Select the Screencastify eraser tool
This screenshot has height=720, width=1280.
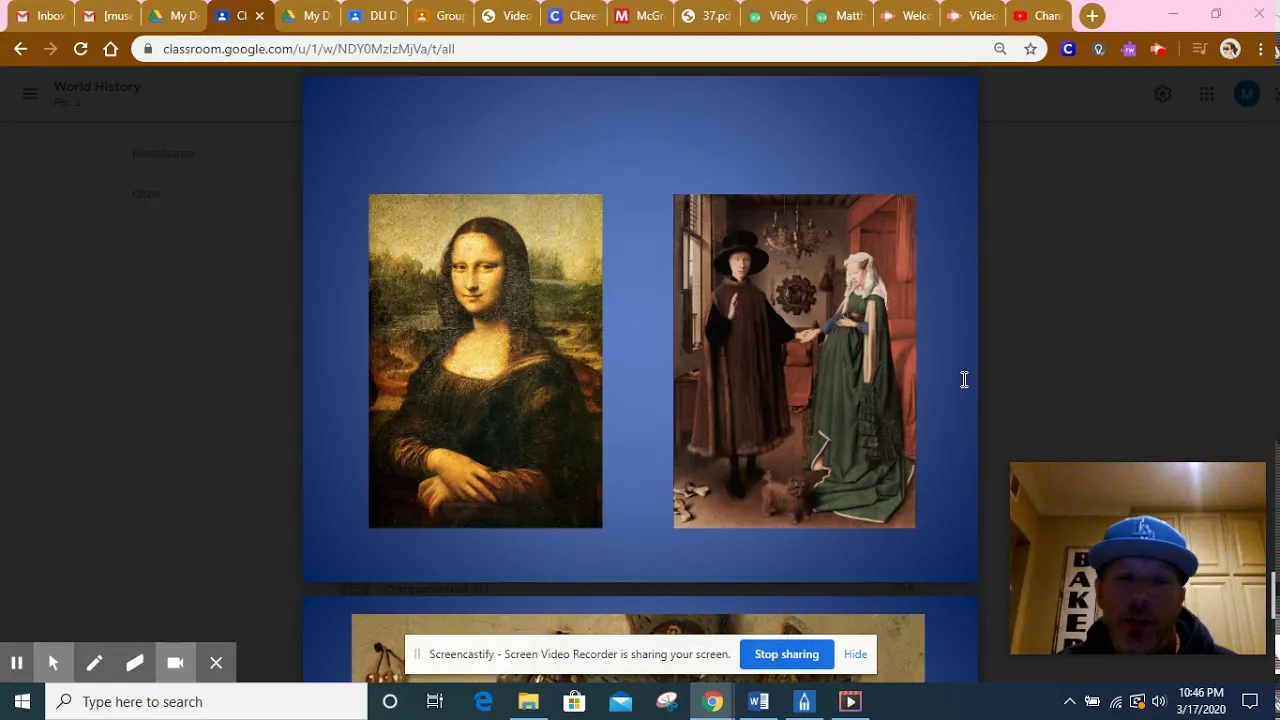point(135,663)
